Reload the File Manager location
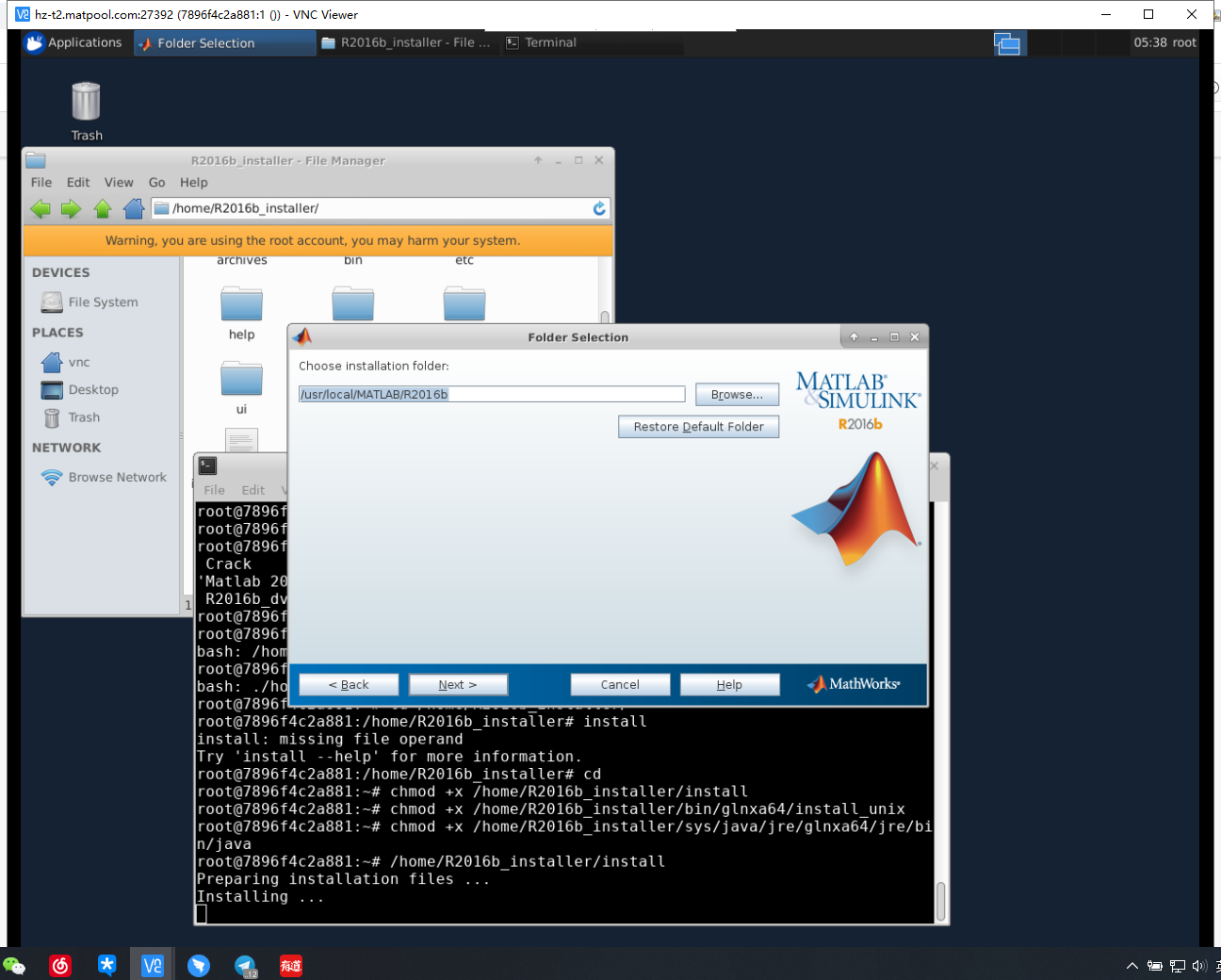Screen dimensions: 1221x980 point(599,208)
